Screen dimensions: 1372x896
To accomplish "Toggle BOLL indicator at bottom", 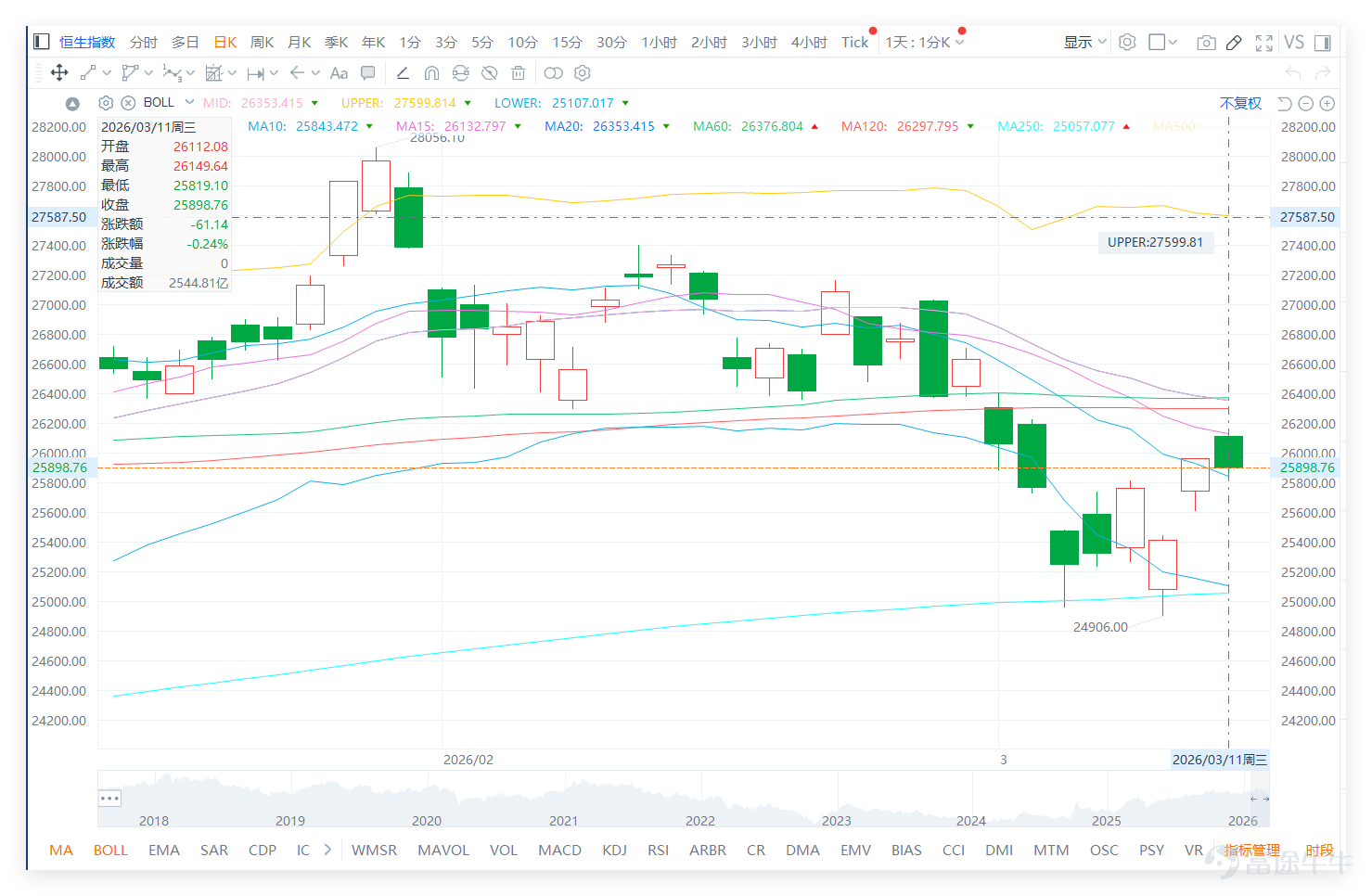I will pos(110,850).
